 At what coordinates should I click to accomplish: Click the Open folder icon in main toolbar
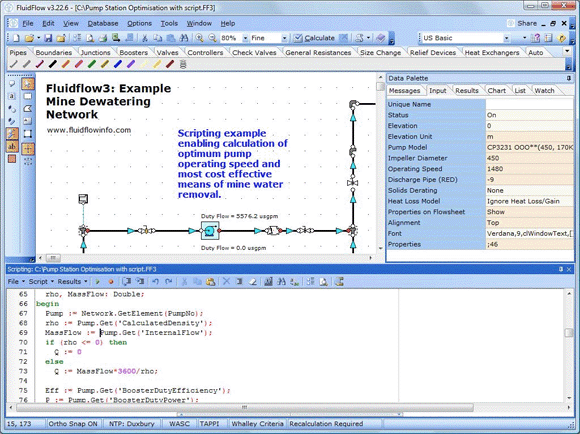[29, 38]
